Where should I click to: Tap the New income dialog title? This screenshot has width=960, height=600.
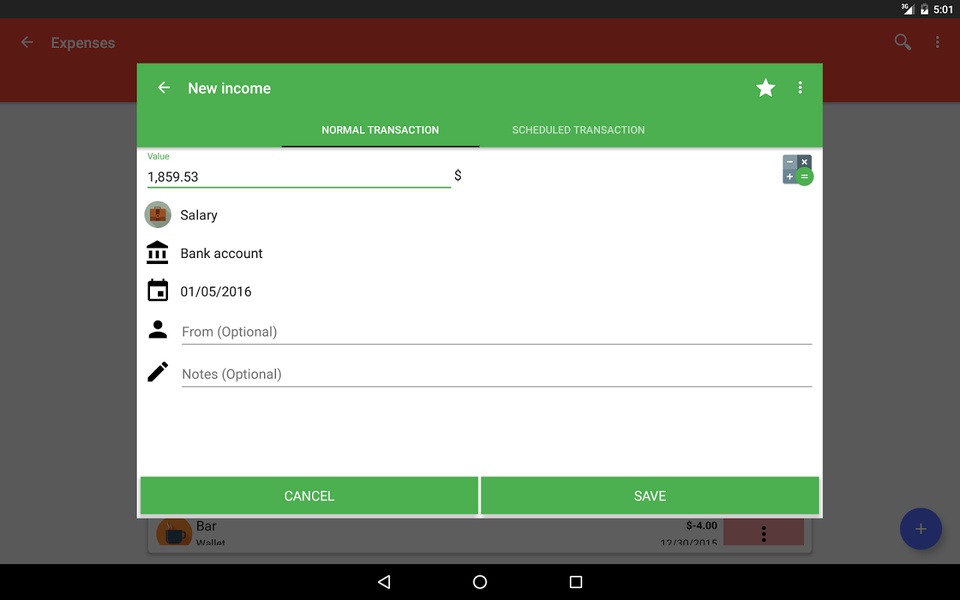coord(229,88)
